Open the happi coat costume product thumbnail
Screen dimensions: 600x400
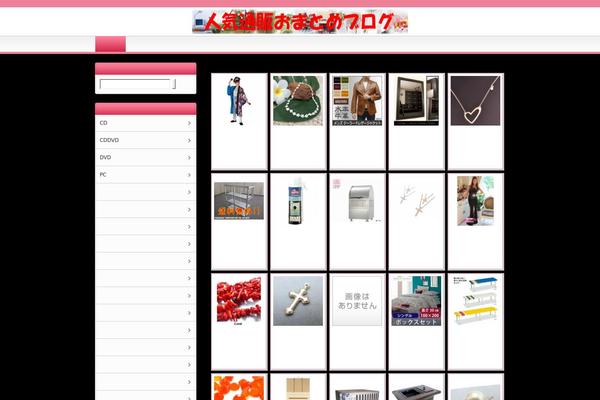pyautogui.click(x=239, y=101)
